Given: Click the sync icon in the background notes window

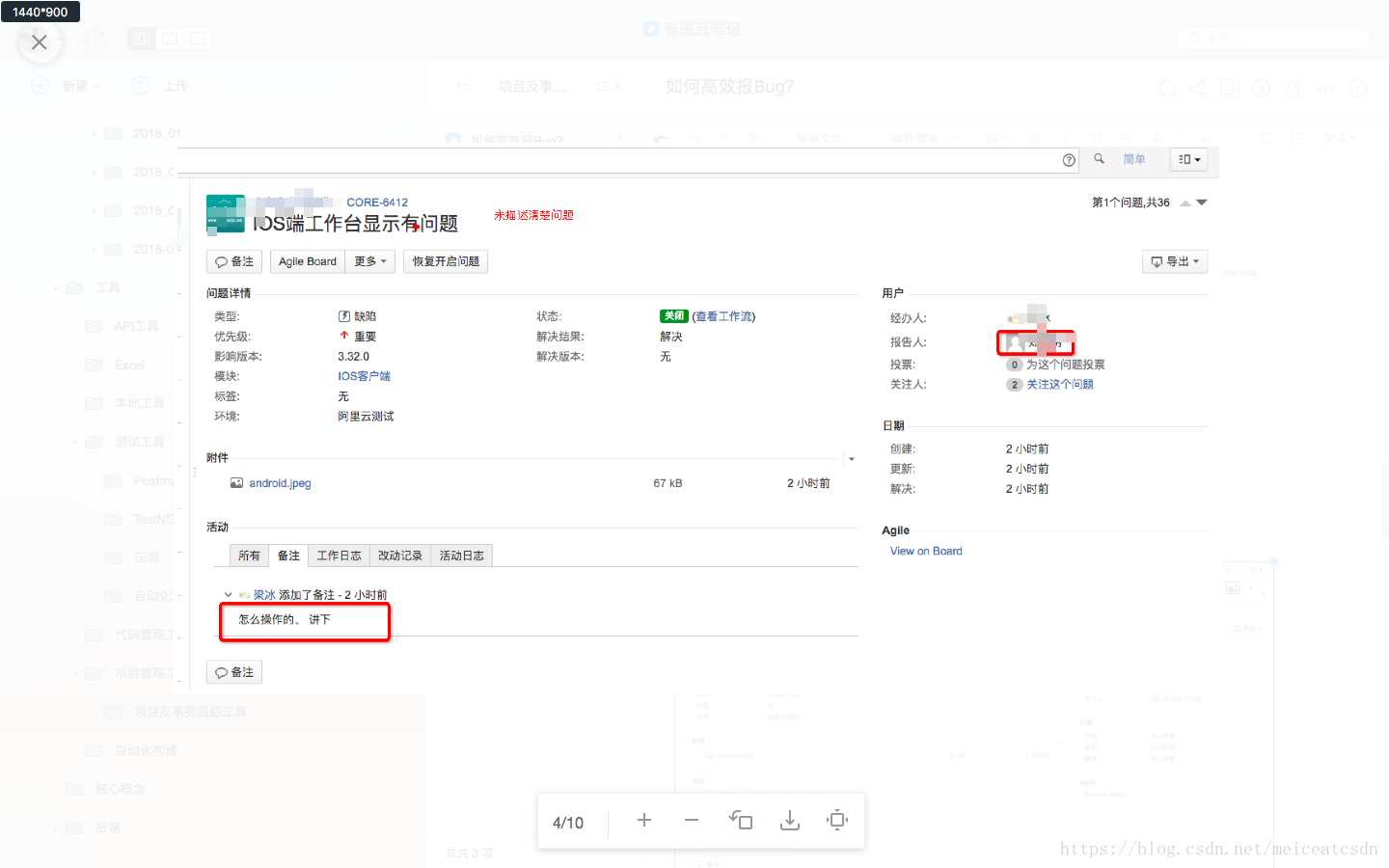Looking at the screenshot, I should [94, 39].
